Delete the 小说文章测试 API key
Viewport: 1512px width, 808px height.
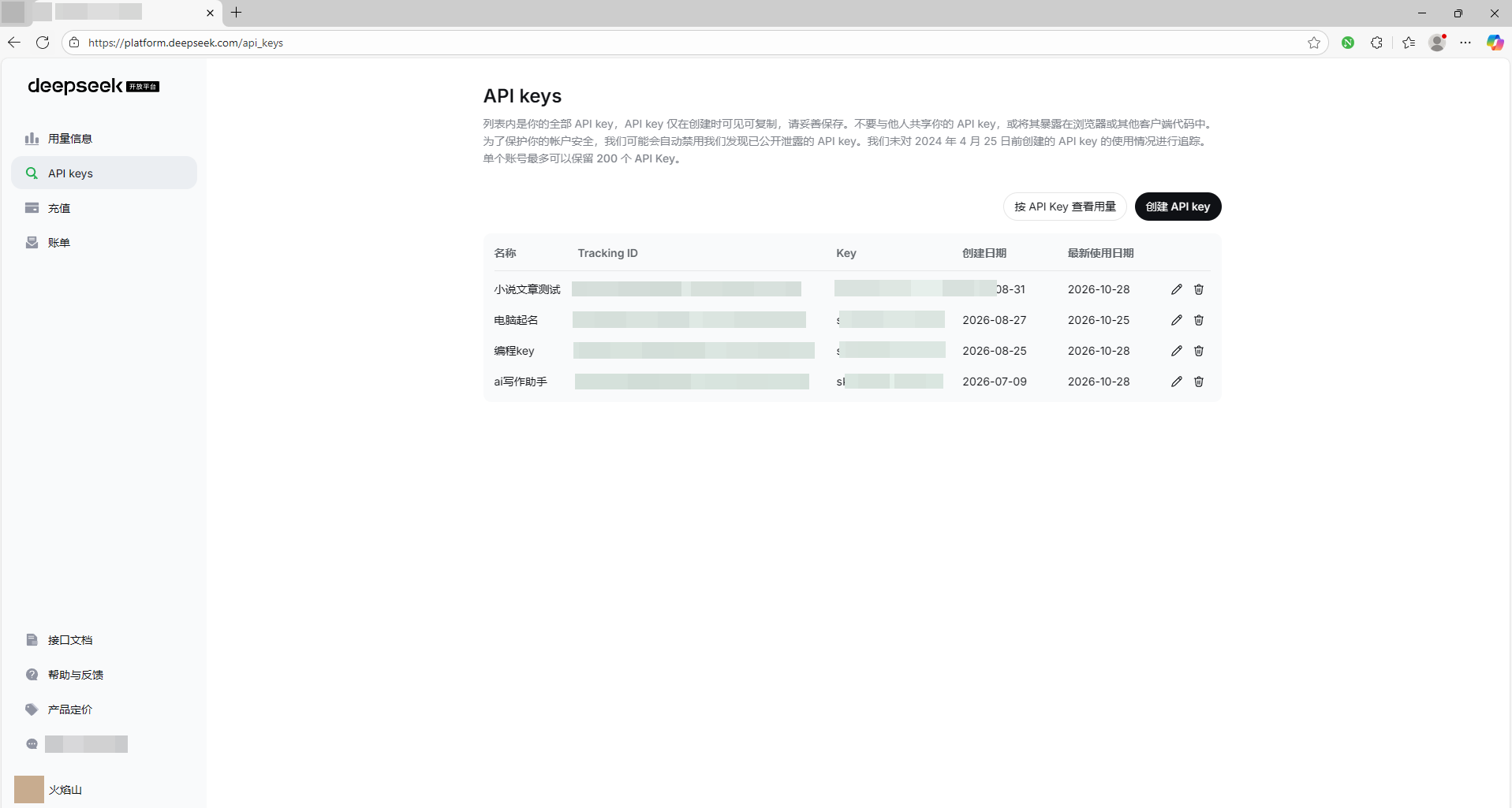1198,289
